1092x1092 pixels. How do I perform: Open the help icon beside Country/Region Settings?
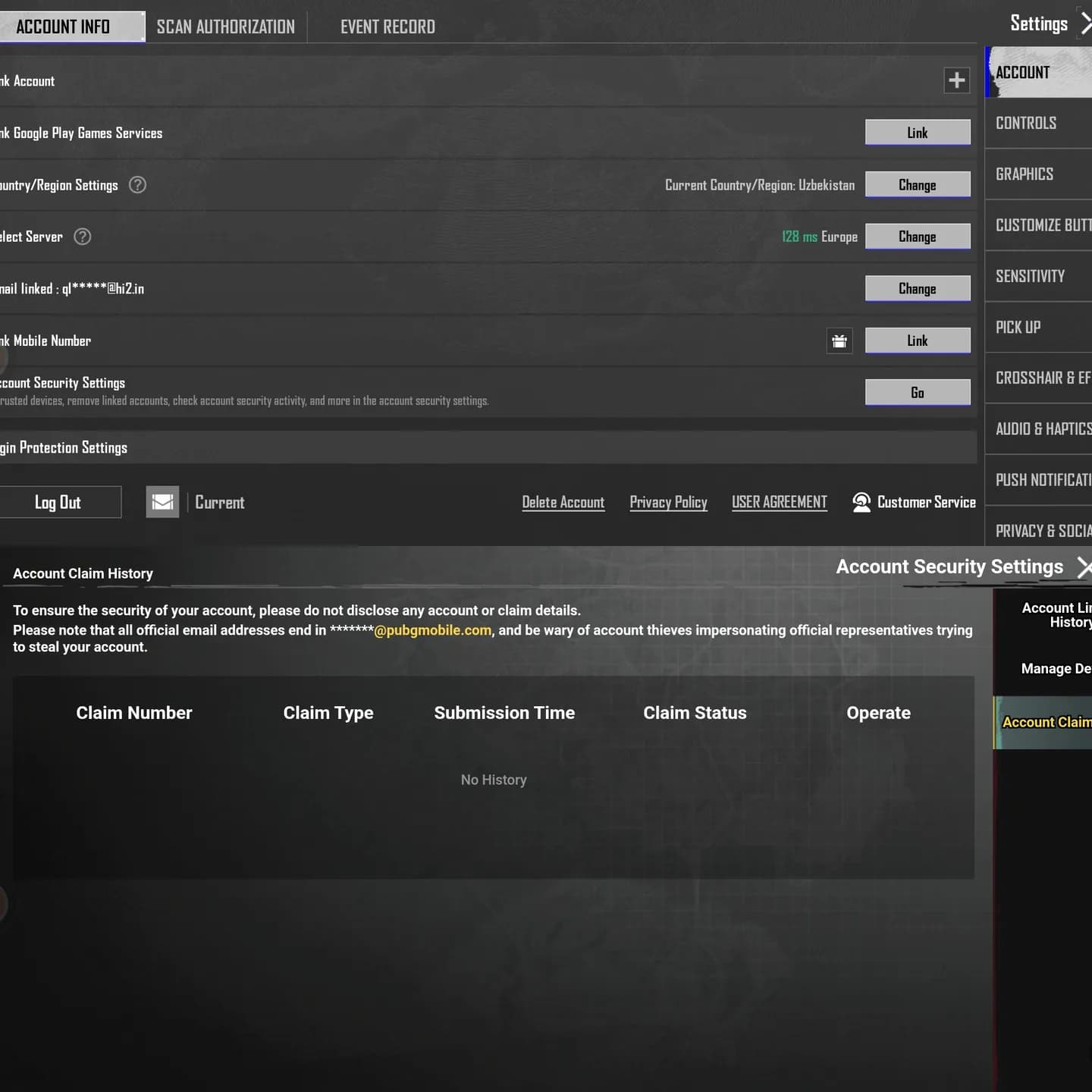pos(137,185)
